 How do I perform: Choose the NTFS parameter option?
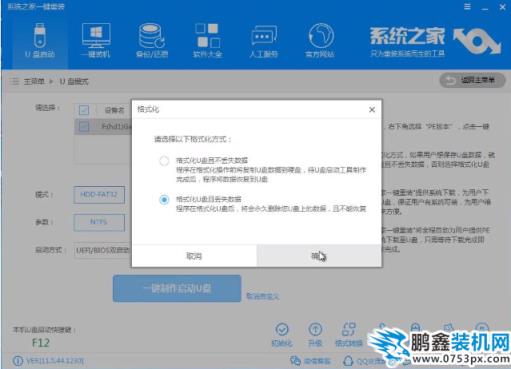[99, 222]
